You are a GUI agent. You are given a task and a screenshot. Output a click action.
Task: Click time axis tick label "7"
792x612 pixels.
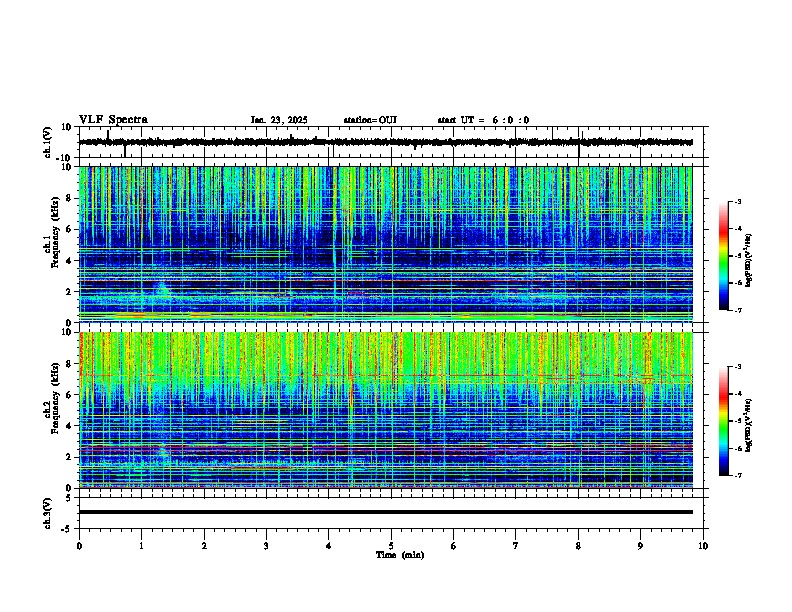tap(516, 546)
